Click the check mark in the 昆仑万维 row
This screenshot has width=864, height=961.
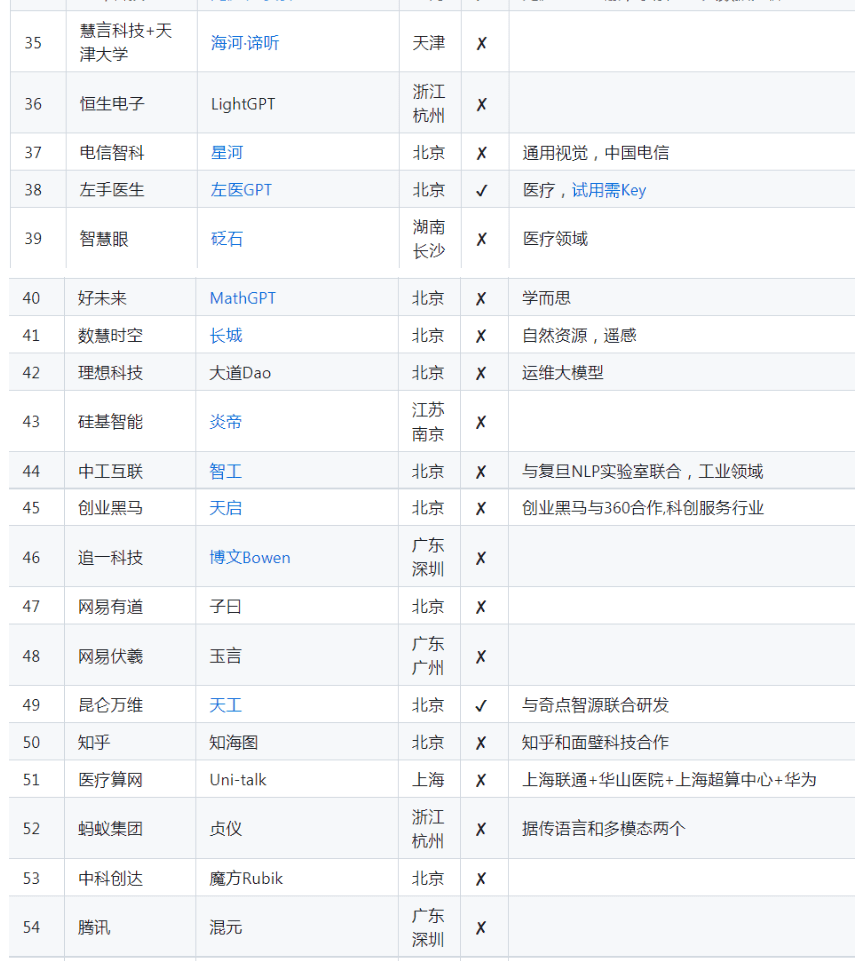click(481, 705)
